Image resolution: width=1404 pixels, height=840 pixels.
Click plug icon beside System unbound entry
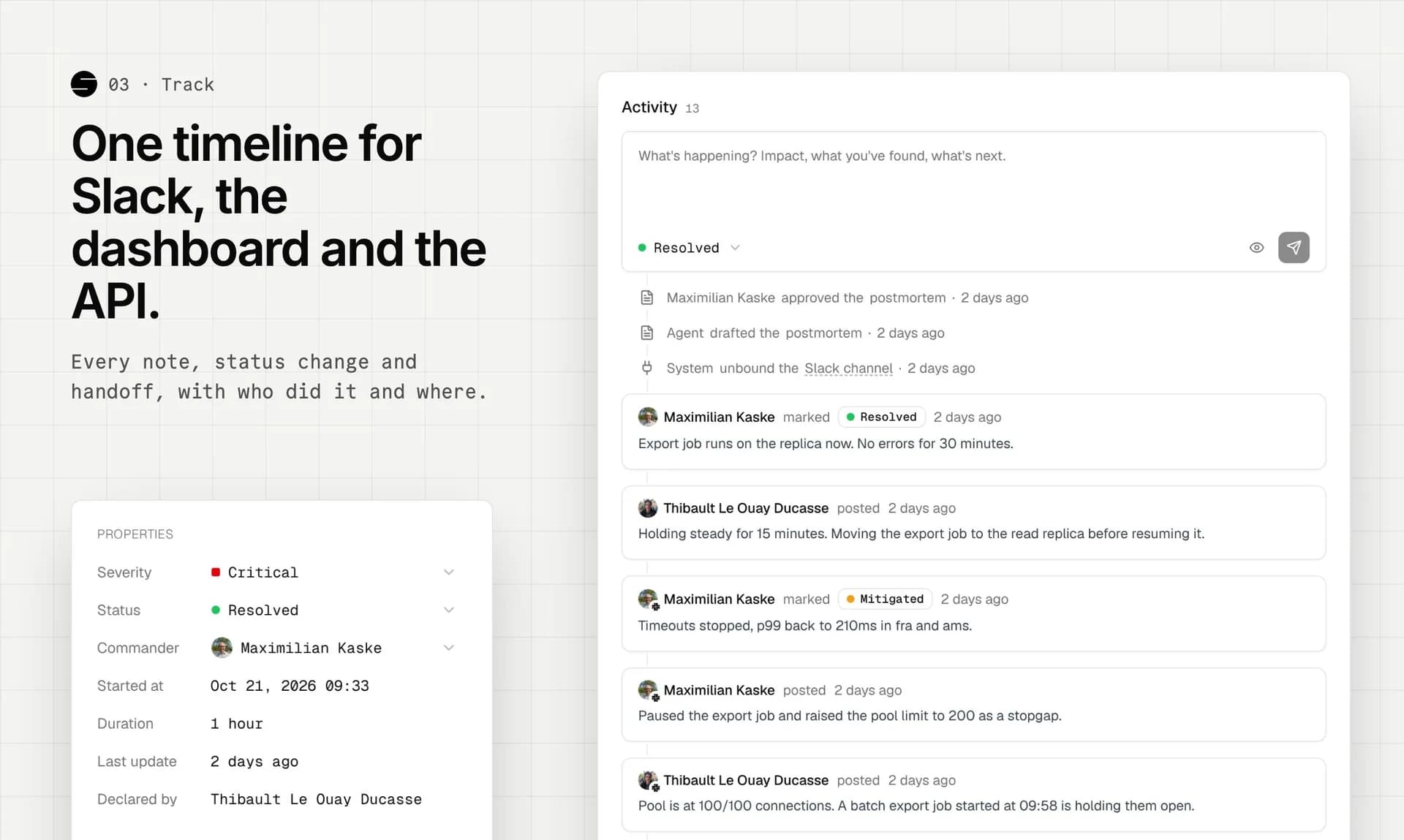click(x=647, y=368)
